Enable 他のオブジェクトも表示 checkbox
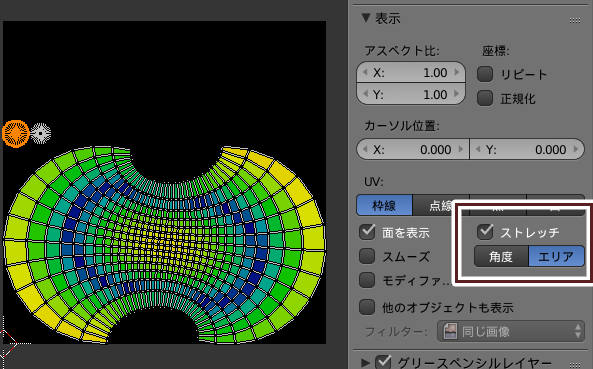593x369 pixels. click(367, 307)
